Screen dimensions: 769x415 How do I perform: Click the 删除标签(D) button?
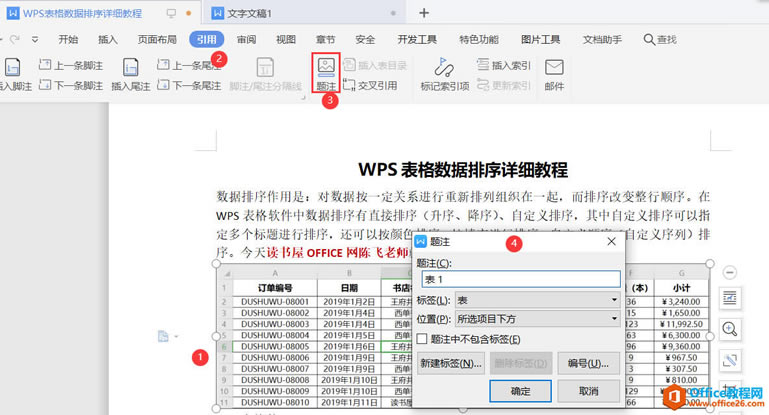521,363
